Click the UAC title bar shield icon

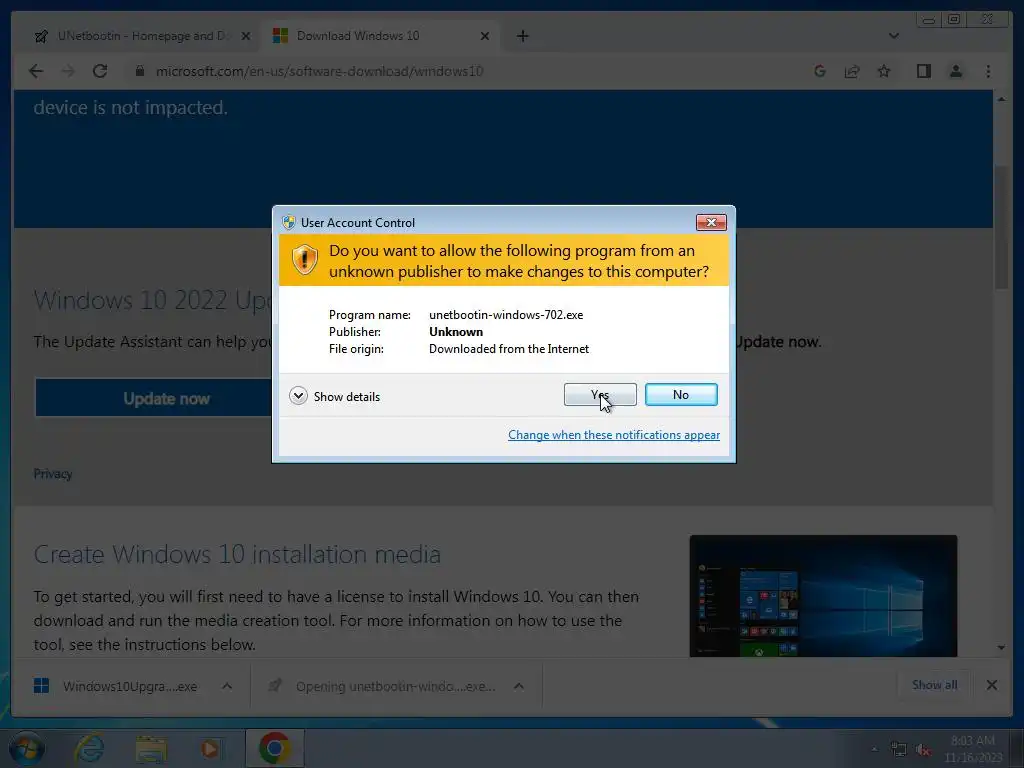[289, 222]
